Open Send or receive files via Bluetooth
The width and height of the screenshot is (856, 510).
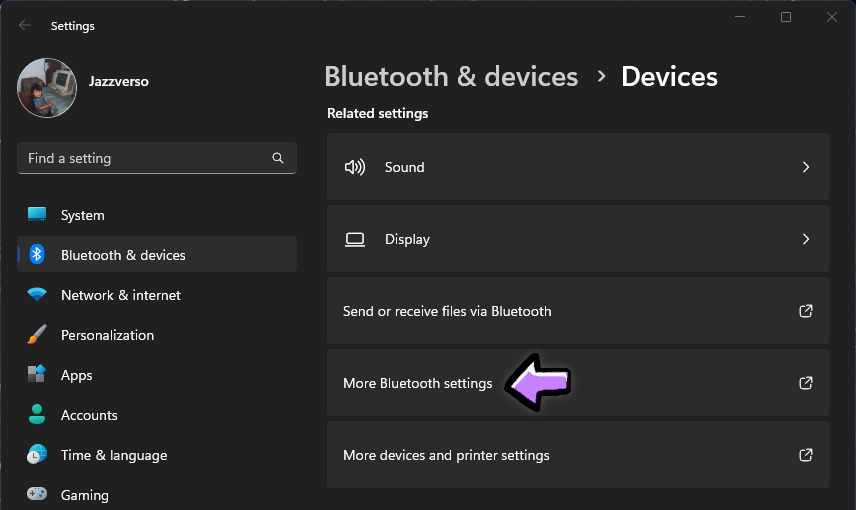[447, 311]
